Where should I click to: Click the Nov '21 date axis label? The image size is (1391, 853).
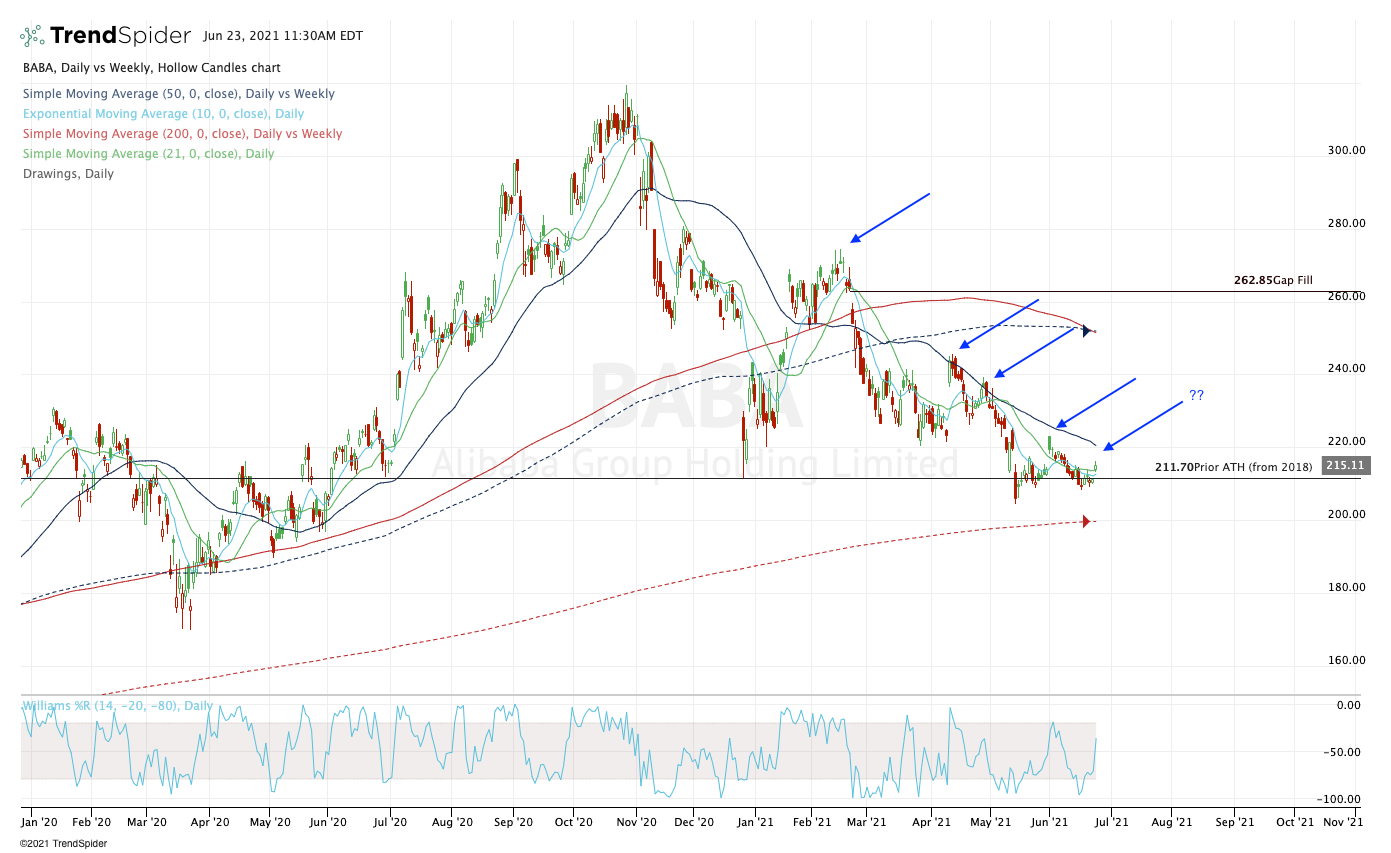1342,823
